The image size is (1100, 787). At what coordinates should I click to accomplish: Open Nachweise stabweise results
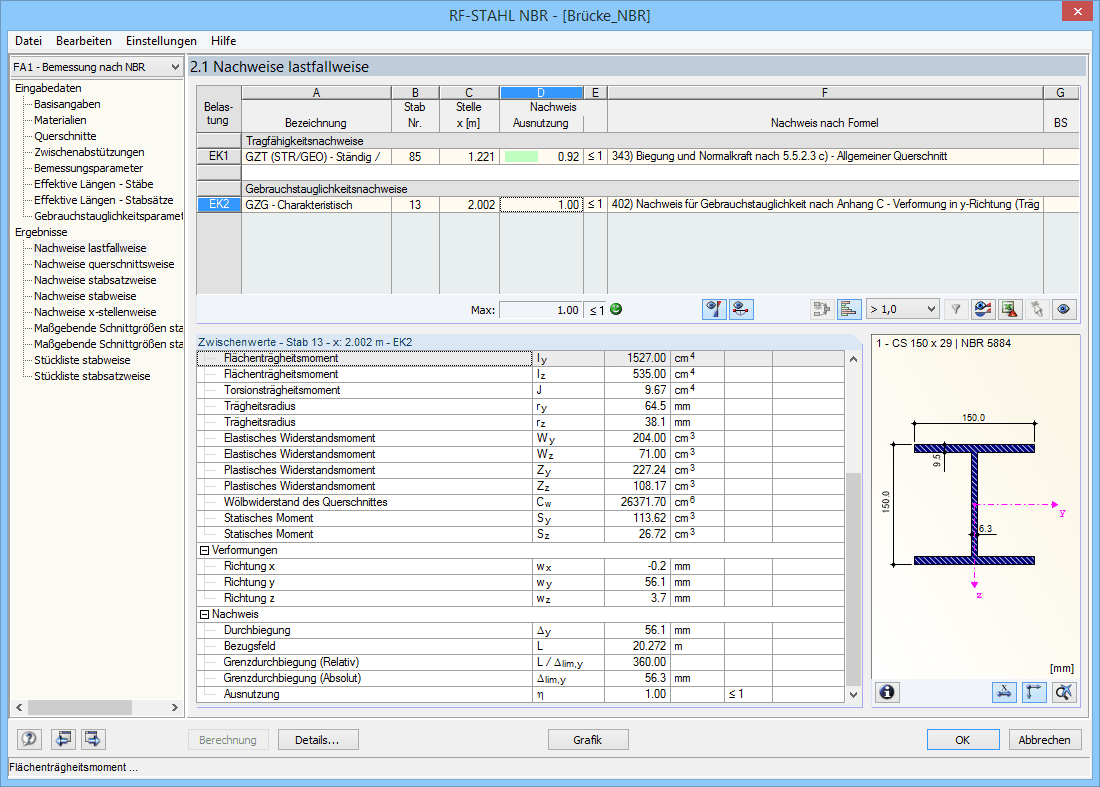[85, 296]
